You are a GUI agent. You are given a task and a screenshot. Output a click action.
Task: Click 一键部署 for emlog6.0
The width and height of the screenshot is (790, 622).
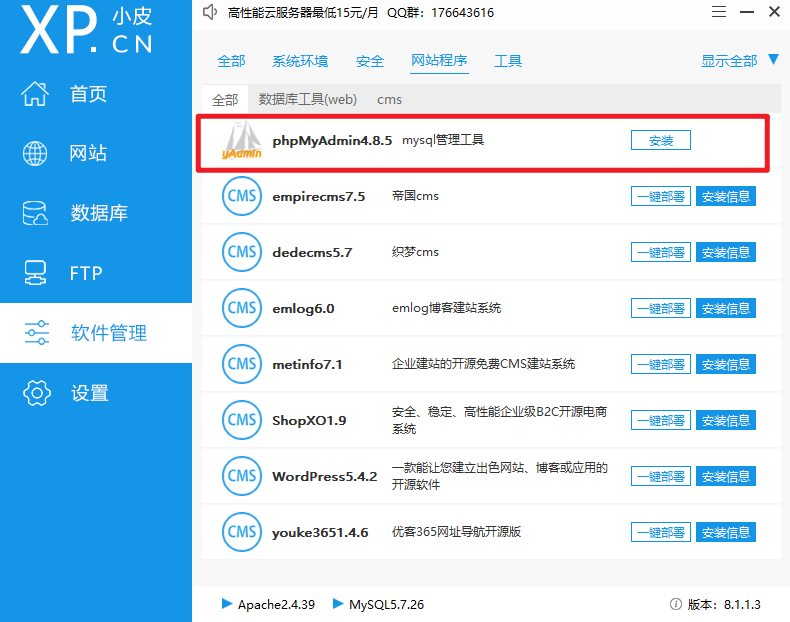pyautogui.click(x=661, y=308)
